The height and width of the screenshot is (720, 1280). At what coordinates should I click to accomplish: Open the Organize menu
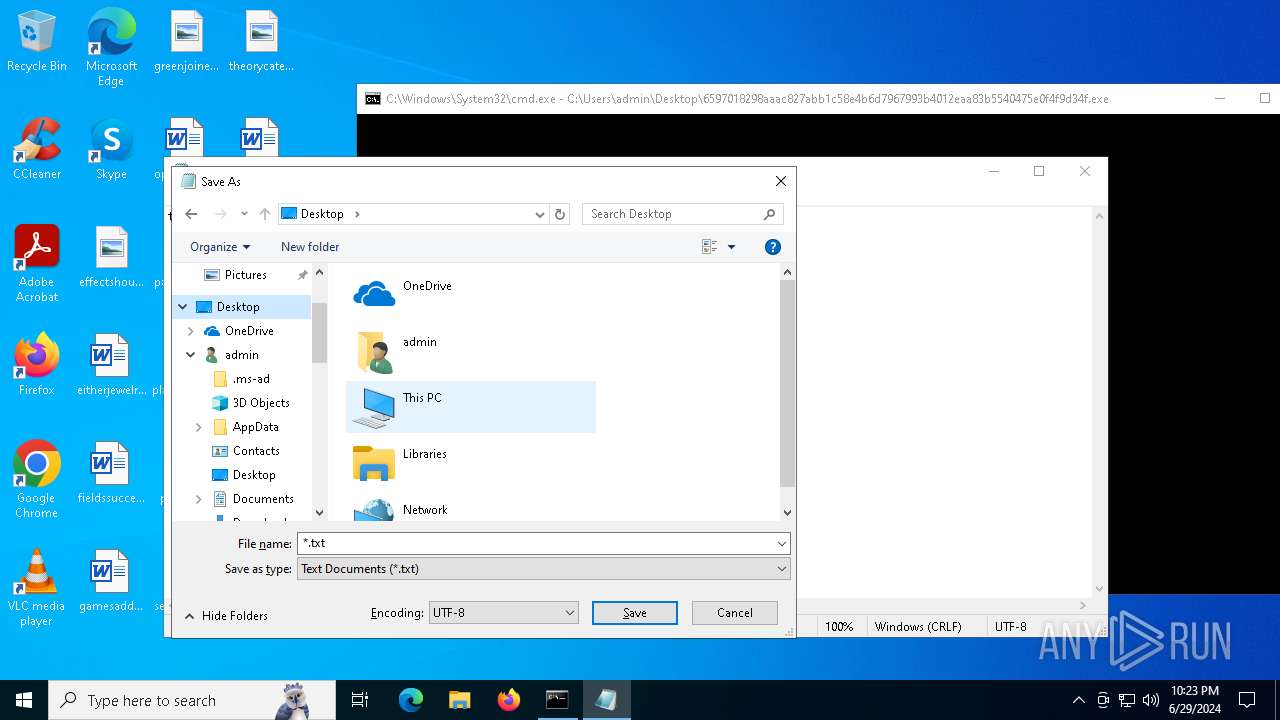[220, 247]
